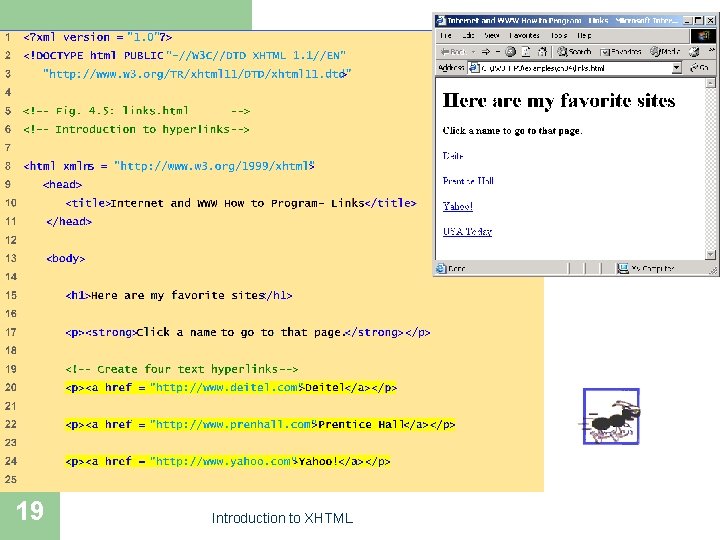Click the My Computer zone status icon
This screenshot has width=720, height=540.
(623, 268)
